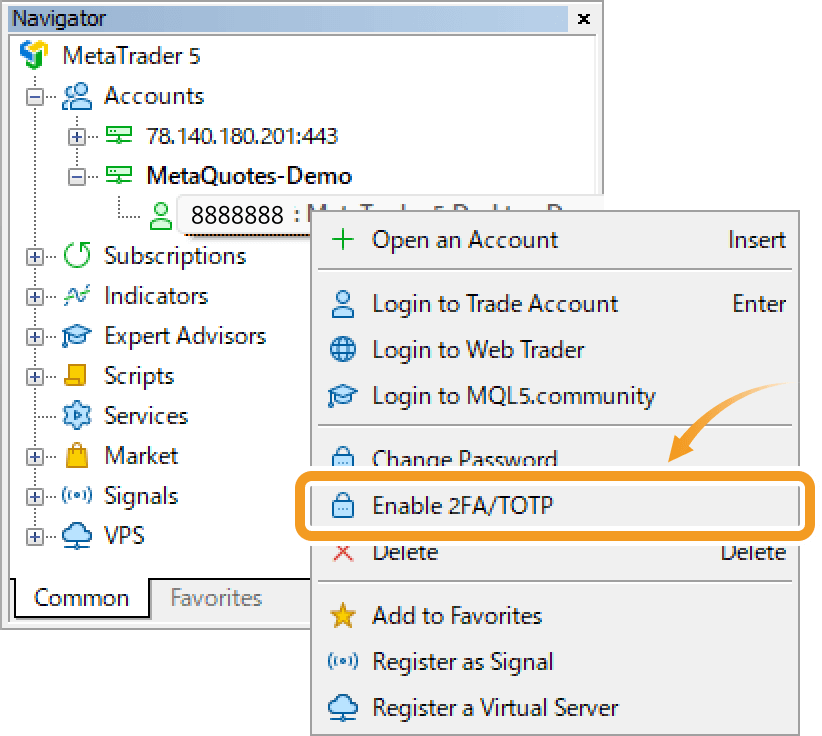
Task: Select the Market tree label
Action: [141, 456]
